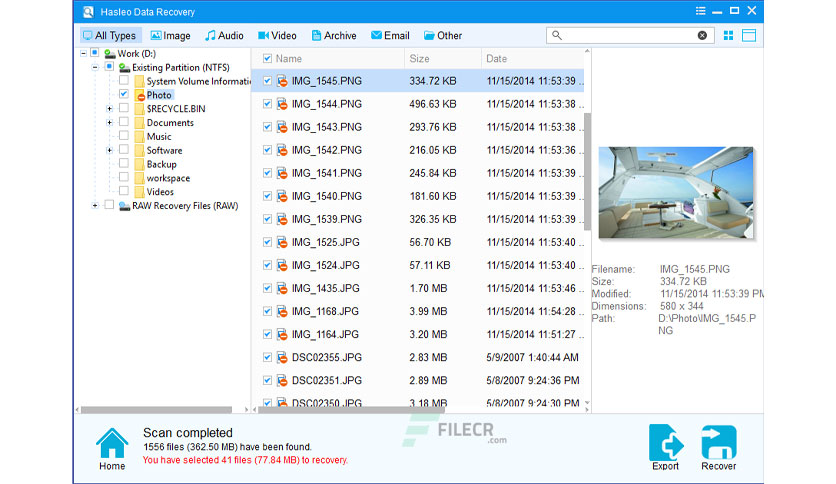Click the Documents folder icon
This screenshot has width=836, height=484.
pos(140,123)
